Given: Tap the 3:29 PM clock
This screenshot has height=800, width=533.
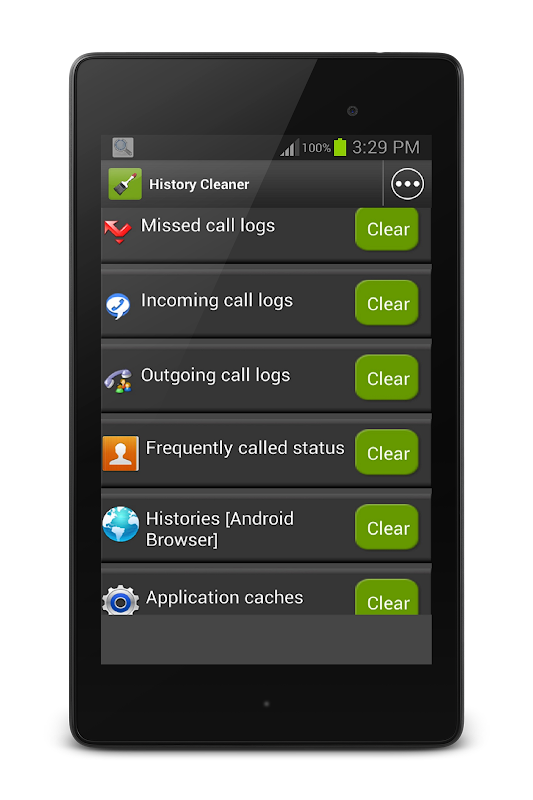Looking at the screenshot, I should tap(386, 147).
